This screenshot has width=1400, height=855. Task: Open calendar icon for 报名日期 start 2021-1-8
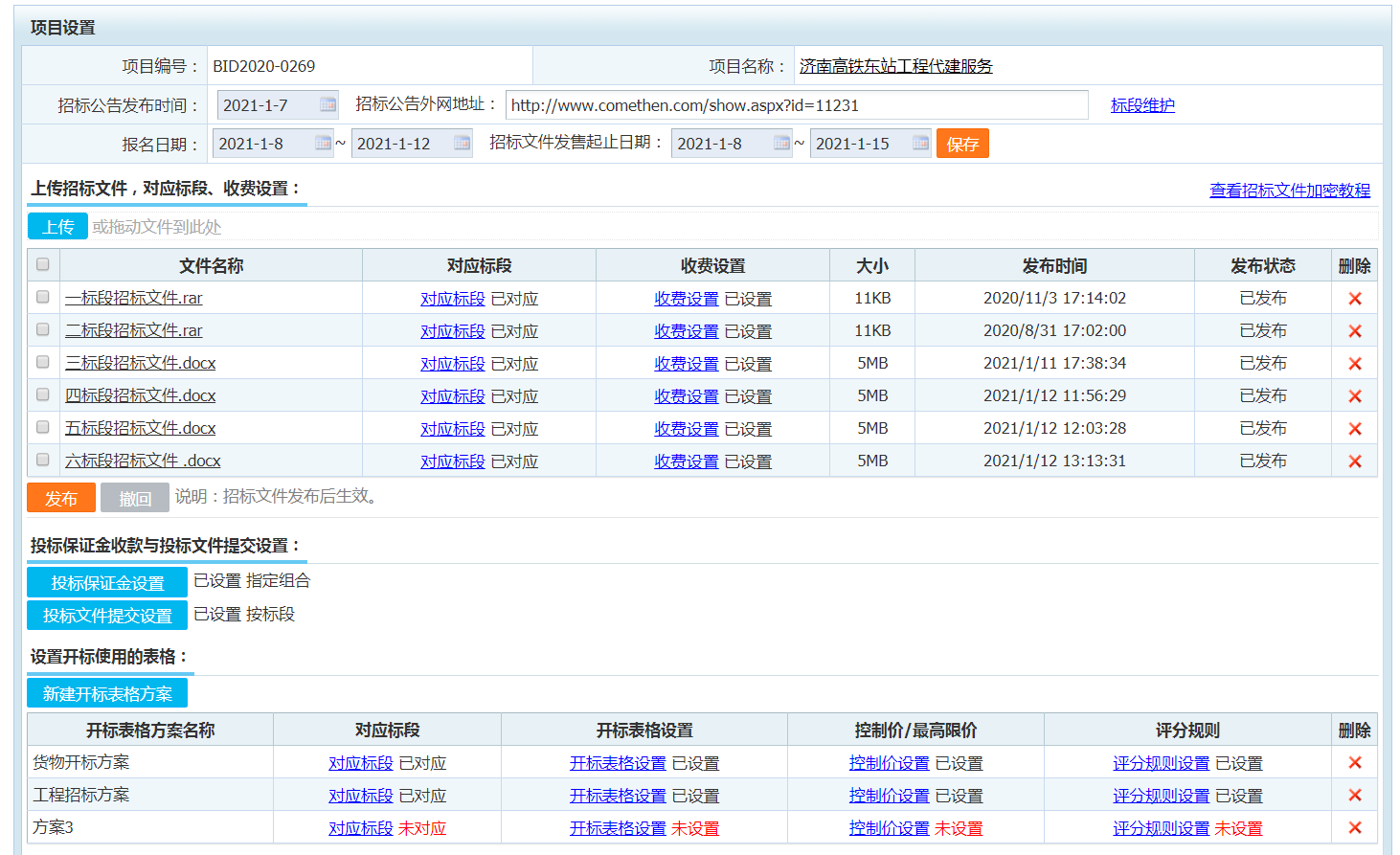pos(323,143)
